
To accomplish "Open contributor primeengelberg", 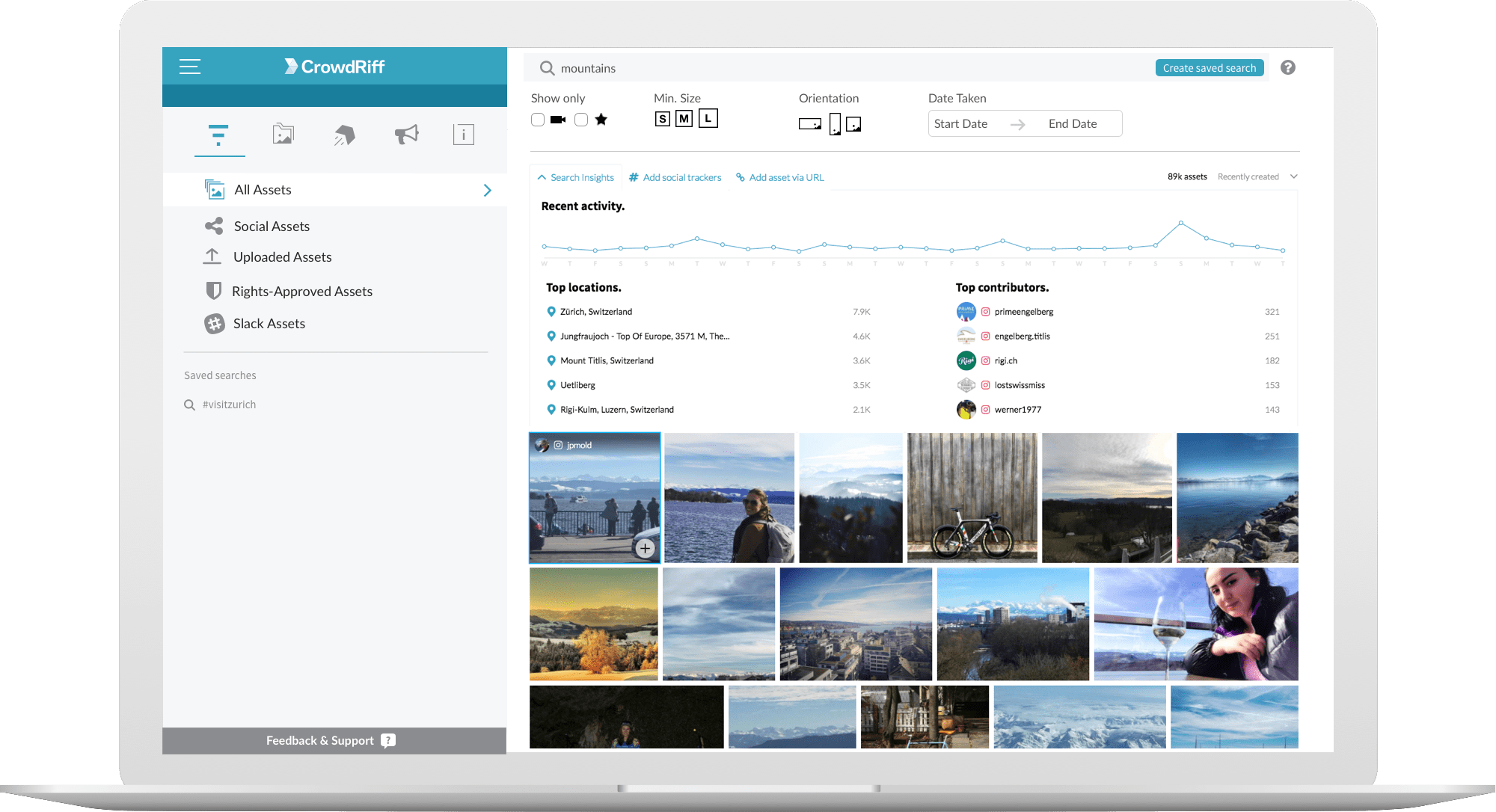I will (1024, 312).
